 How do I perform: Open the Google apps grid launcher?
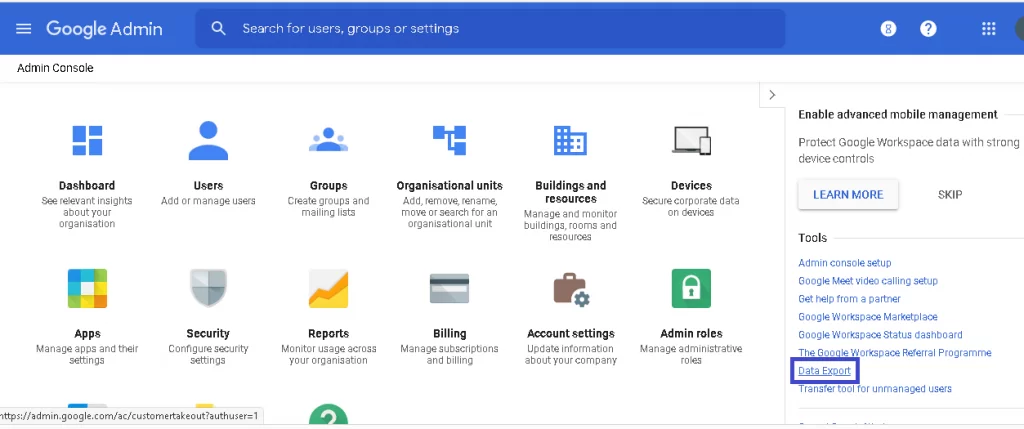tap(988, 28)
